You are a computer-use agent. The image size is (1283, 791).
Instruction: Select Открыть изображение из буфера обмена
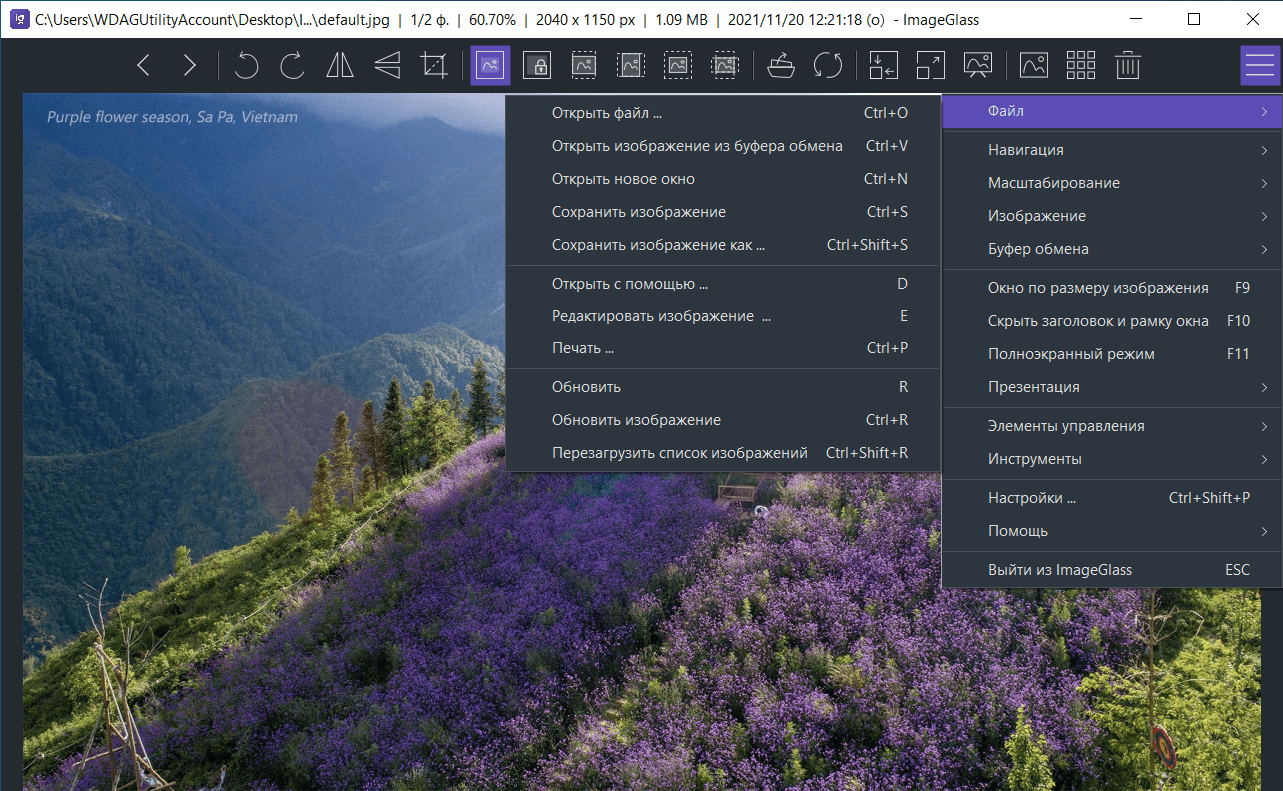(724, 146)
